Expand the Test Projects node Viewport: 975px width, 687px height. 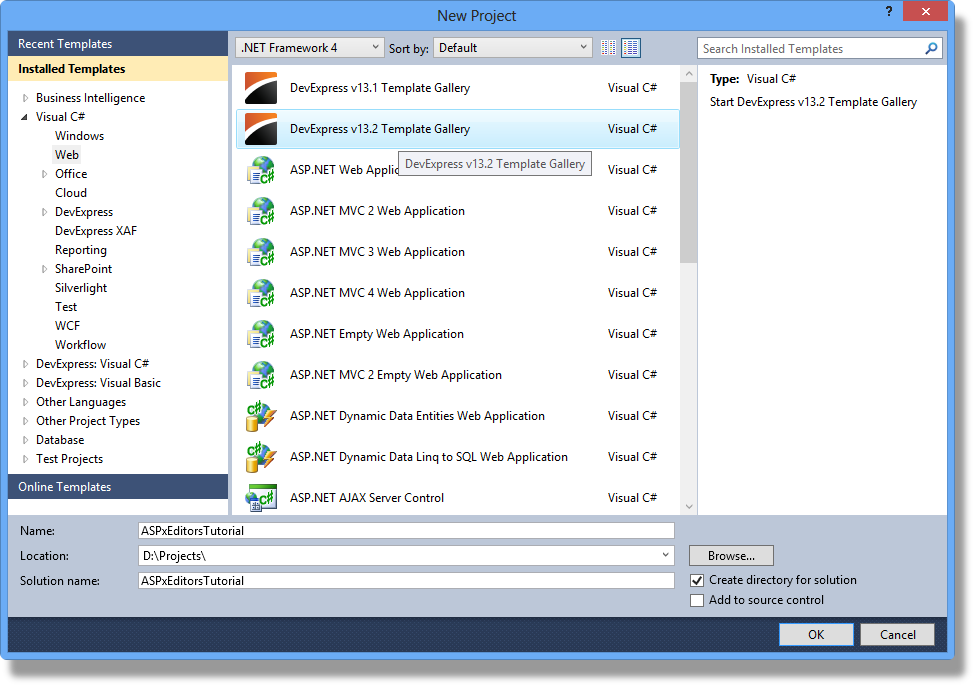25,459
